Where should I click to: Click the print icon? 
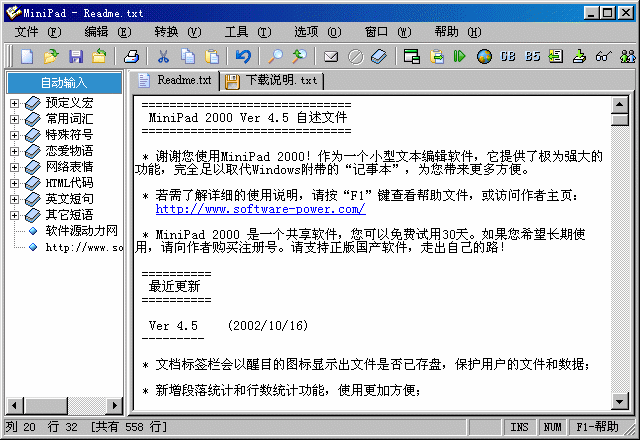(x=131, y=56)
